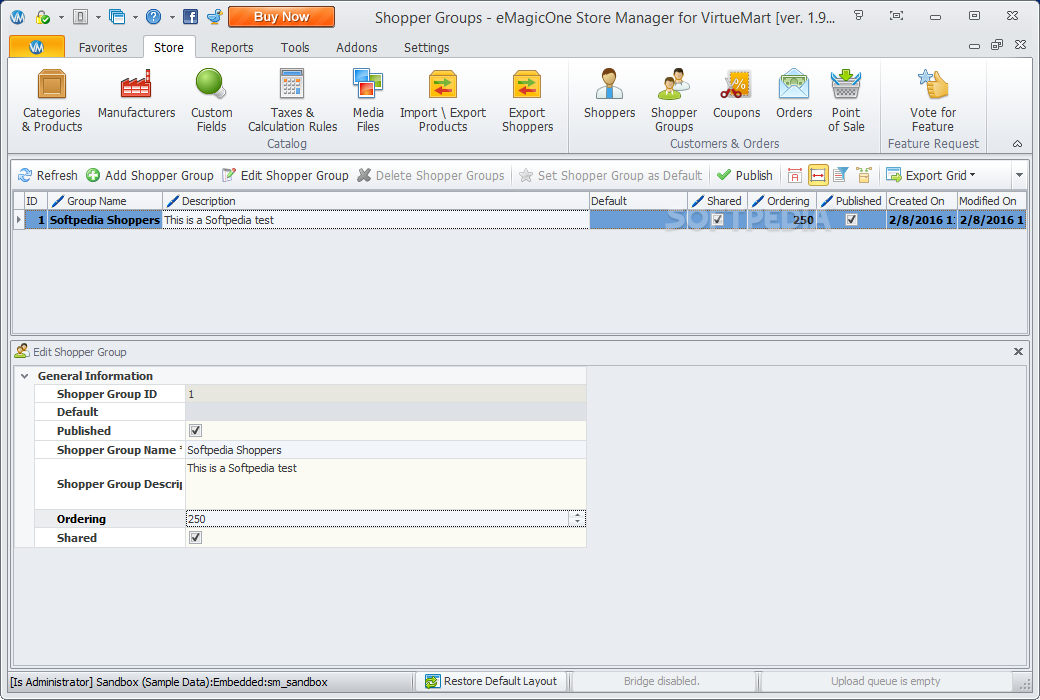Sort by Description column header
The height and width of the screenshot is (700, 1040).
tap(375, 201)
